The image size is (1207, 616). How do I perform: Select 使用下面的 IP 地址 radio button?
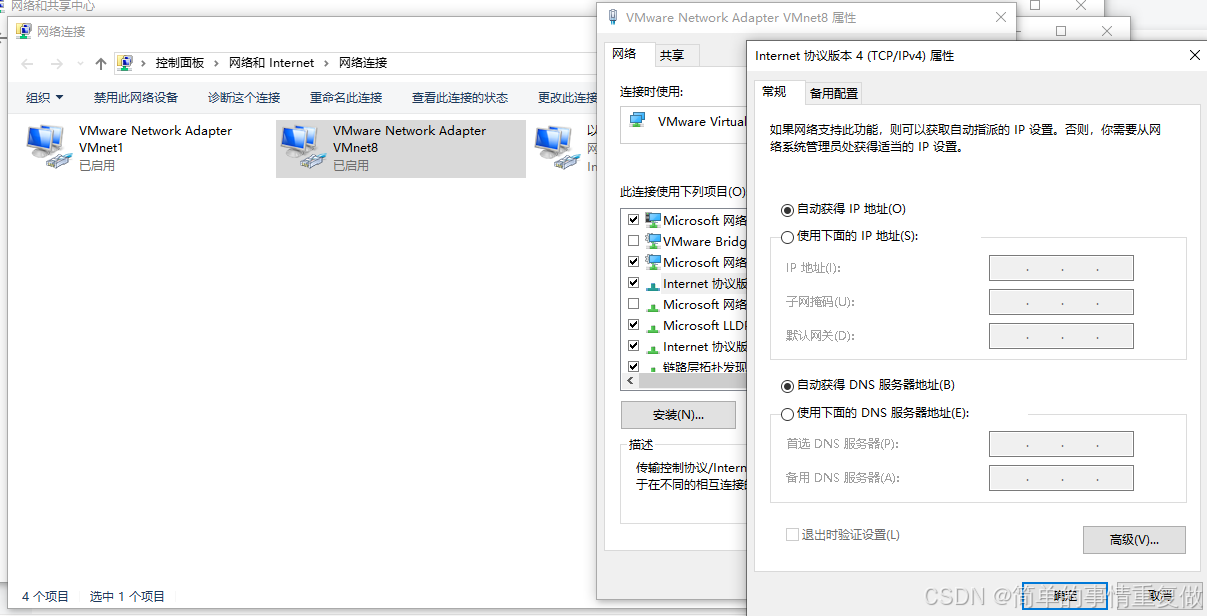(x=788, y=238)
